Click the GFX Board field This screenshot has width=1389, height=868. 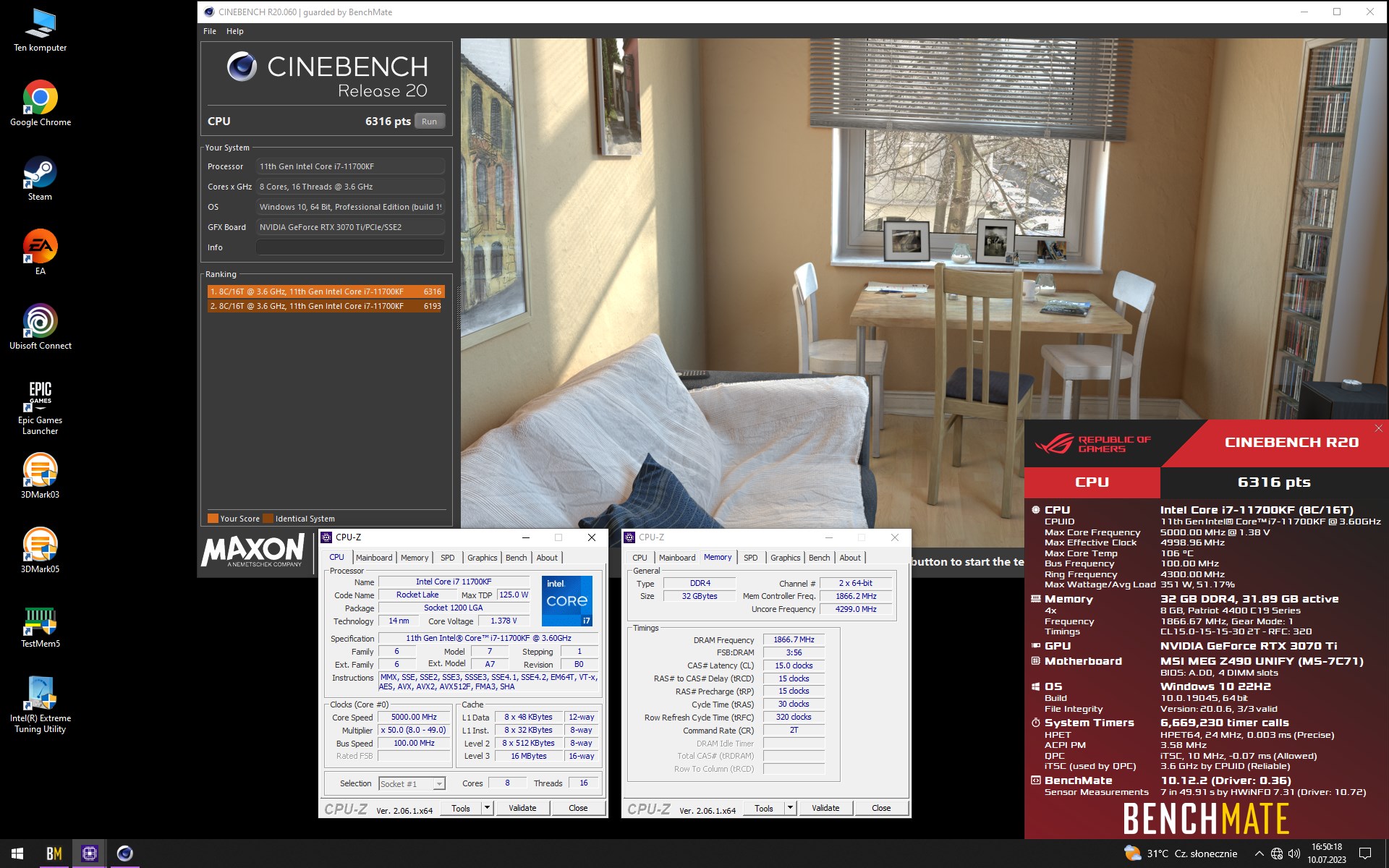350,227
